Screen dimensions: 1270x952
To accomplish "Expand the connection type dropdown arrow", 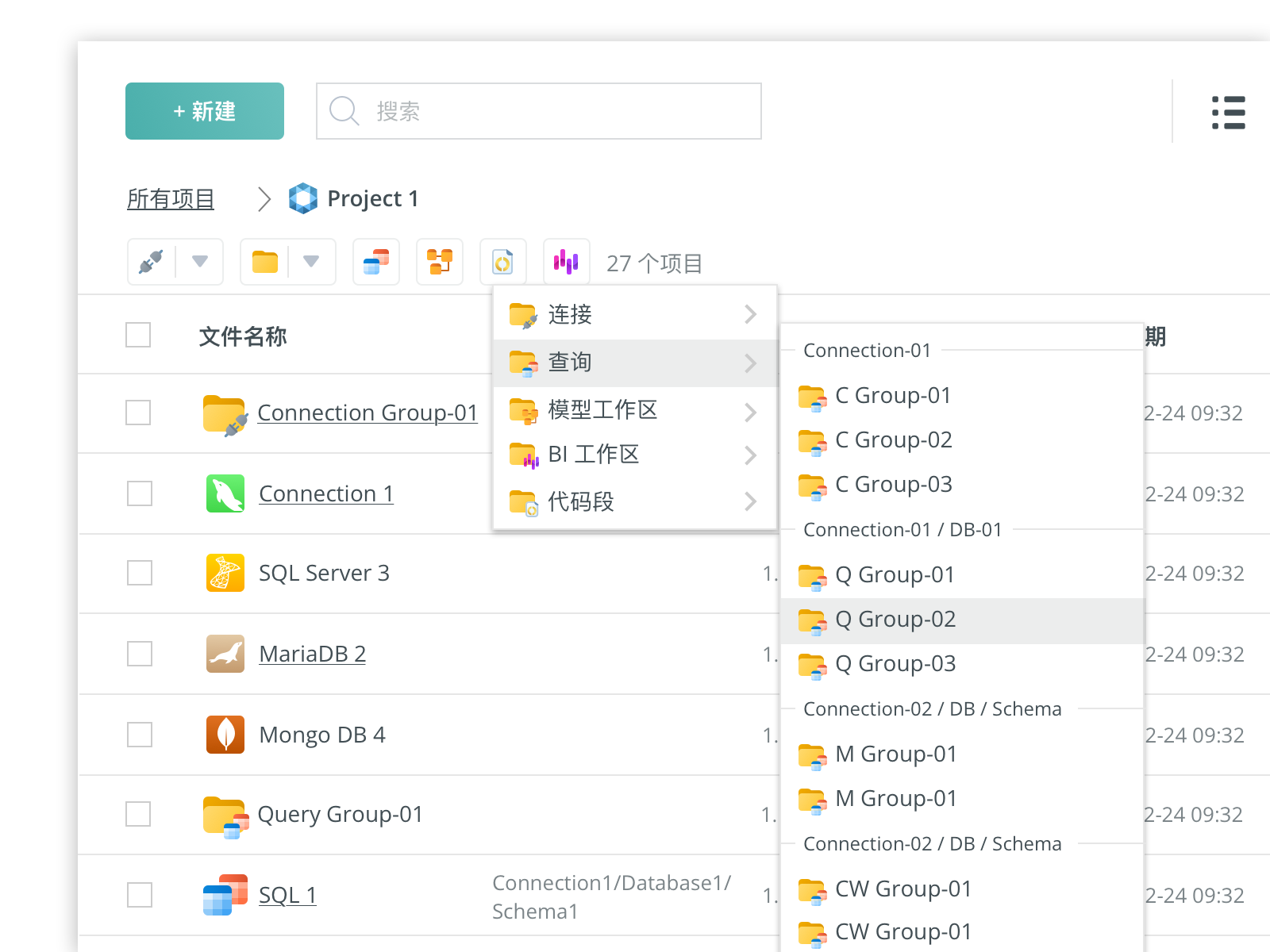I will click(200, 262).
